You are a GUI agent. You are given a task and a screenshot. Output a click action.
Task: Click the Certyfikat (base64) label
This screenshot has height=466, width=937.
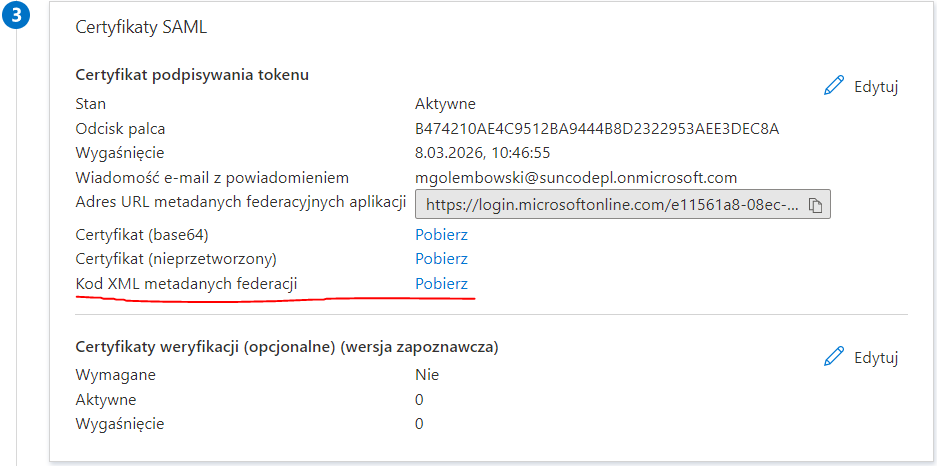pos(142,235)
